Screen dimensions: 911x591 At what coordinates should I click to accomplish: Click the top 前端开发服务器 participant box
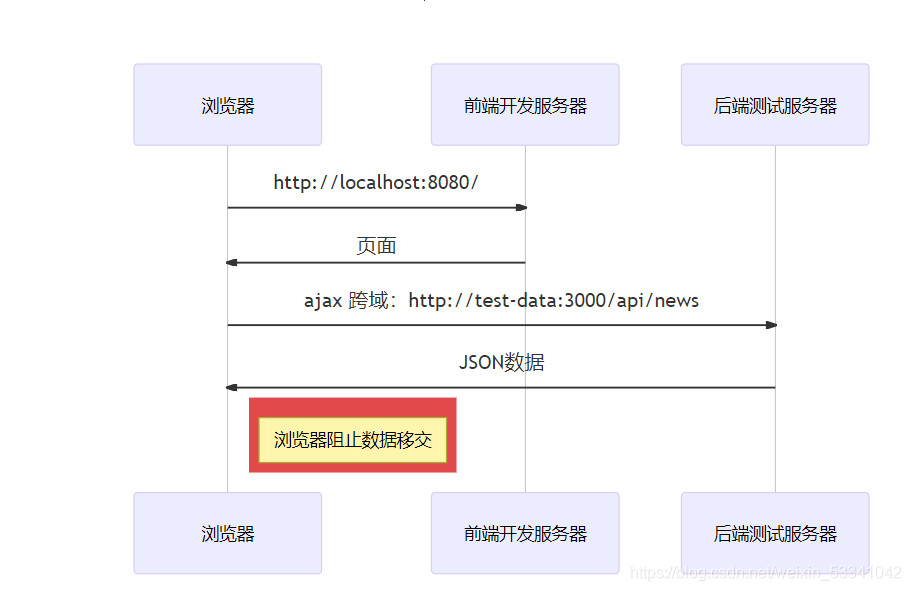525,105
